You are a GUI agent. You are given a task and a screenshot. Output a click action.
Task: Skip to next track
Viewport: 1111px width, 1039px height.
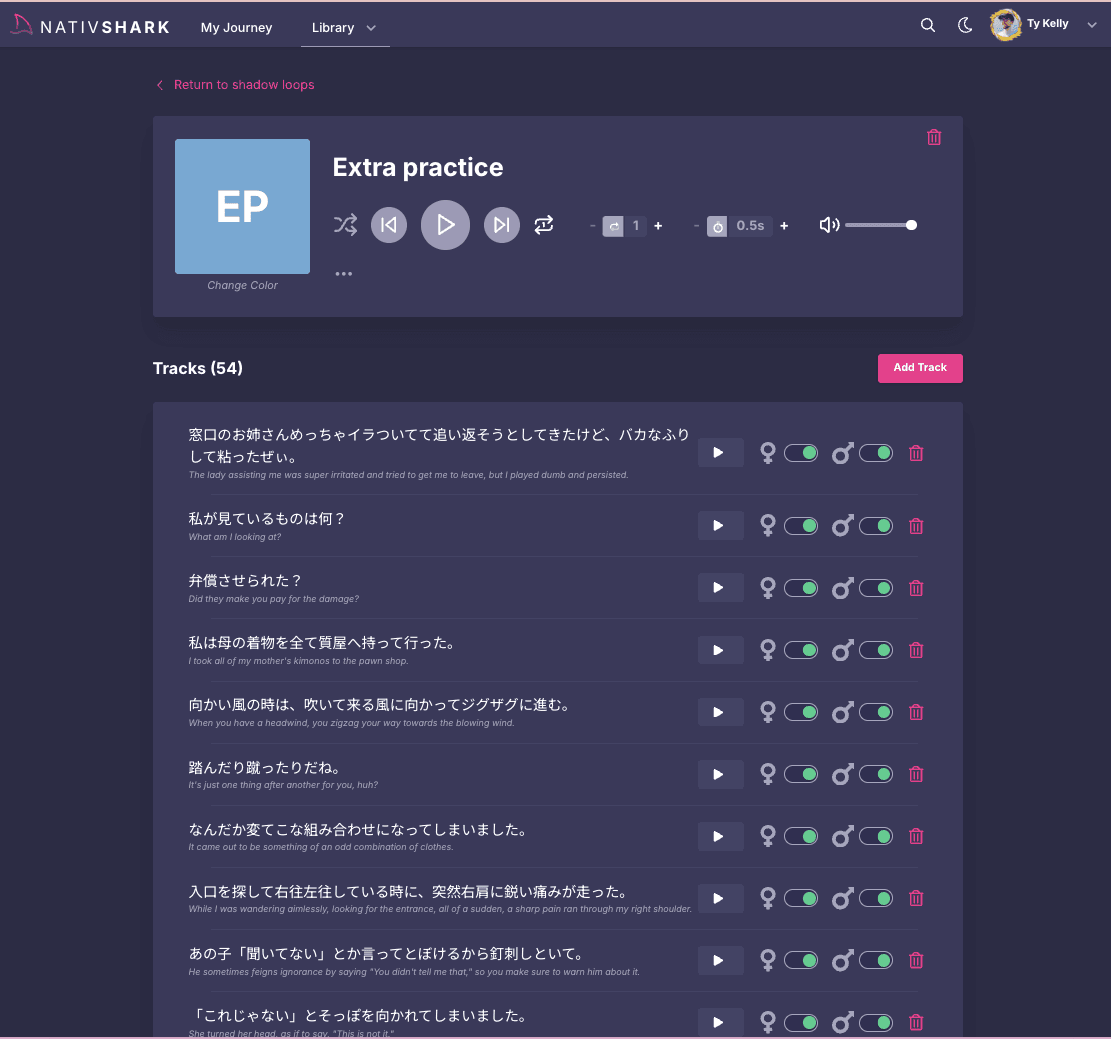[x=502, y=225]
